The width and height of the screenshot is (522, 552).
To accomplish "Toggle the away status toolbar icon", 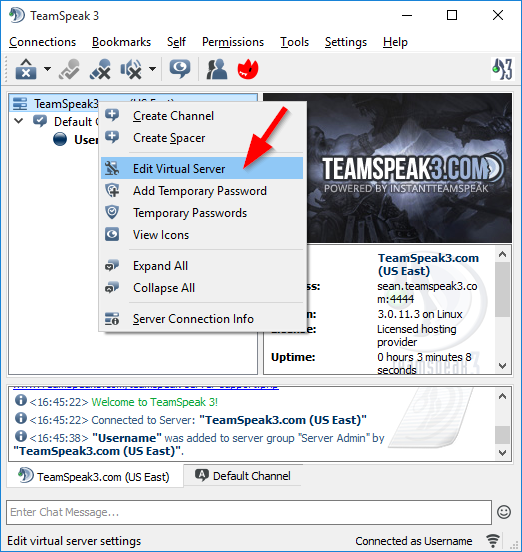I will click(x=69, y=69).
